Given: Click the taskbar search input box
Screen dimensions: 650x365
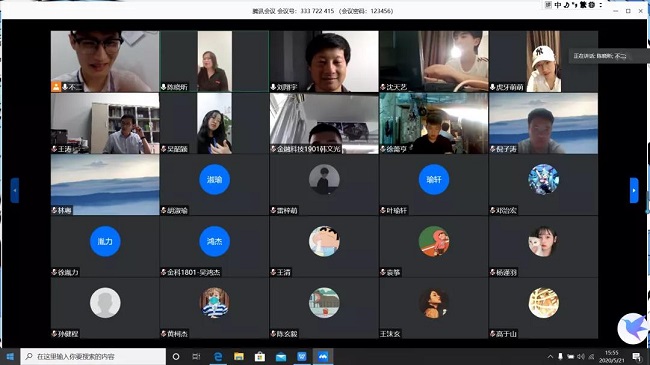Looking at the screenshot, I should click(93, 357).
